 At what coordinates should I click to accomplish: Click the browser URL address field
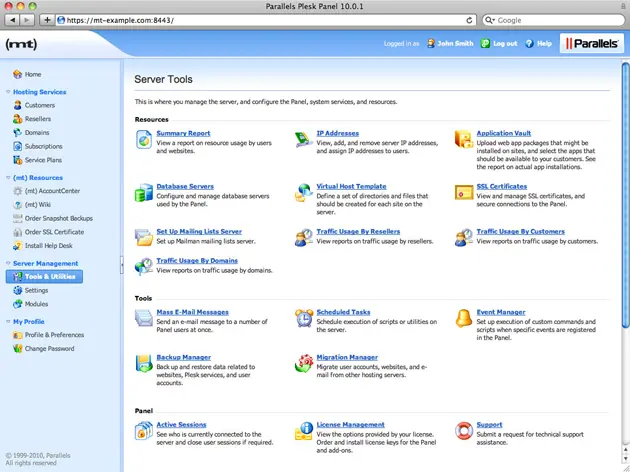click(x=266, y=20)
